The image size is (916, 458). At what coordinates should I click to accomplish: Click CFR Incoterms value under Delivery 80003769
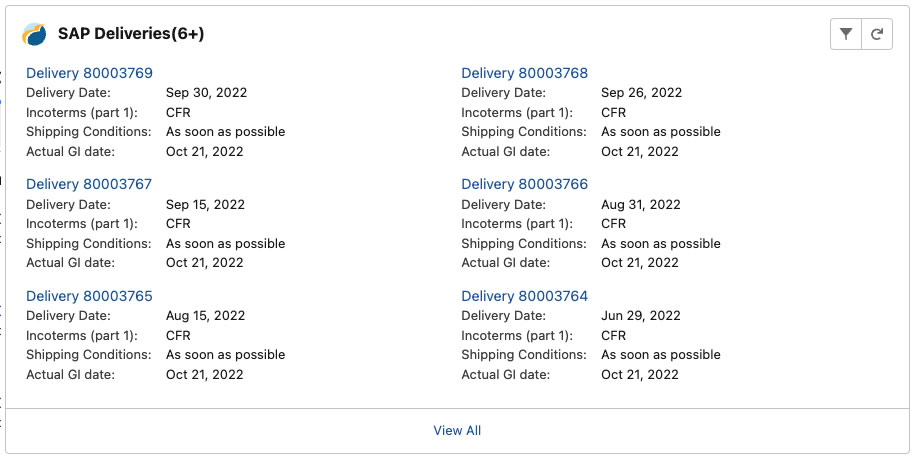(178, 112)
